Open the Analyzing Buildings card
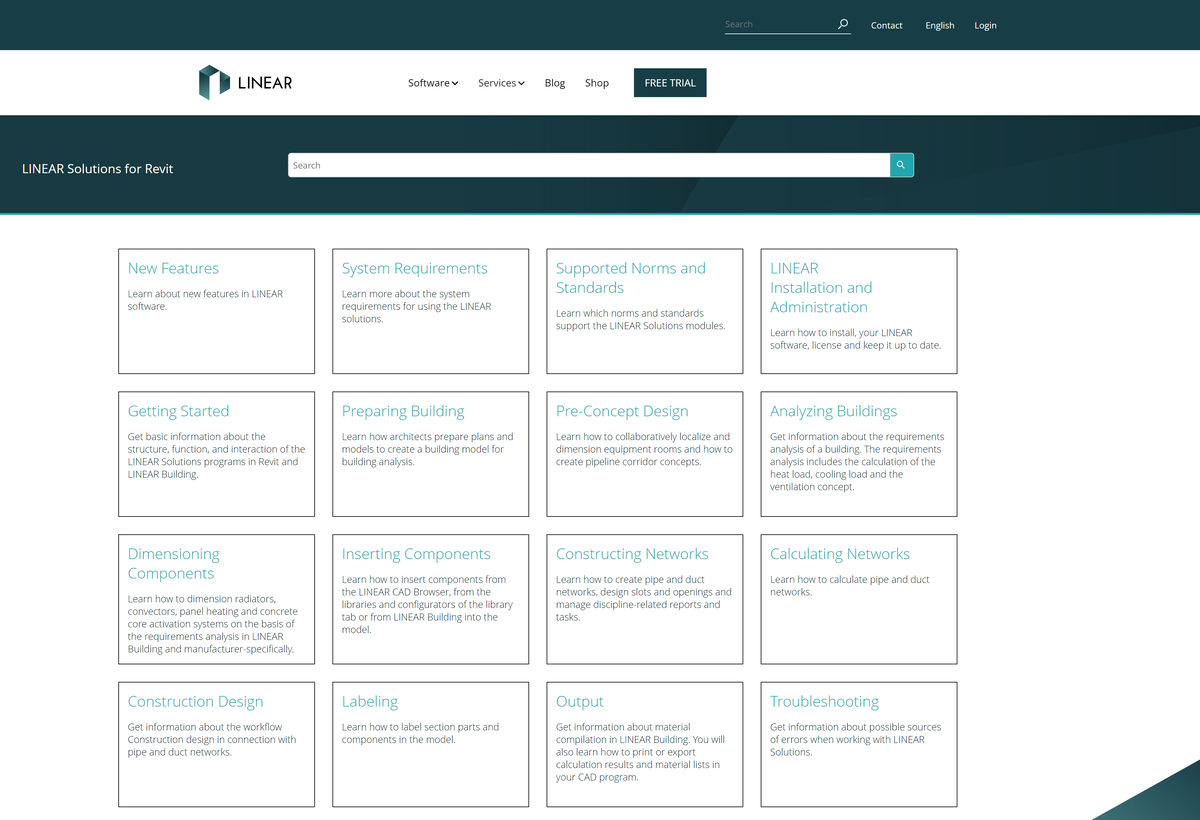 tap(859, 454)
